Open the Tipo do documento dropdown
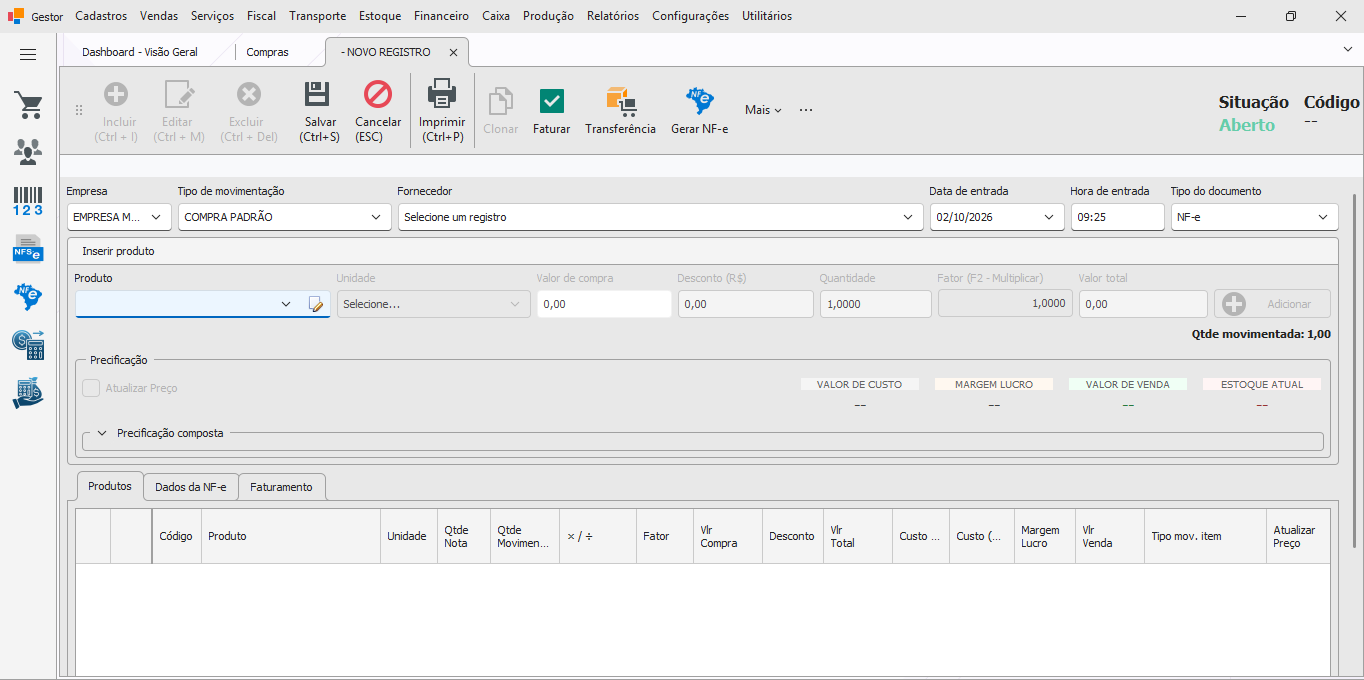 click(1254, 217)
